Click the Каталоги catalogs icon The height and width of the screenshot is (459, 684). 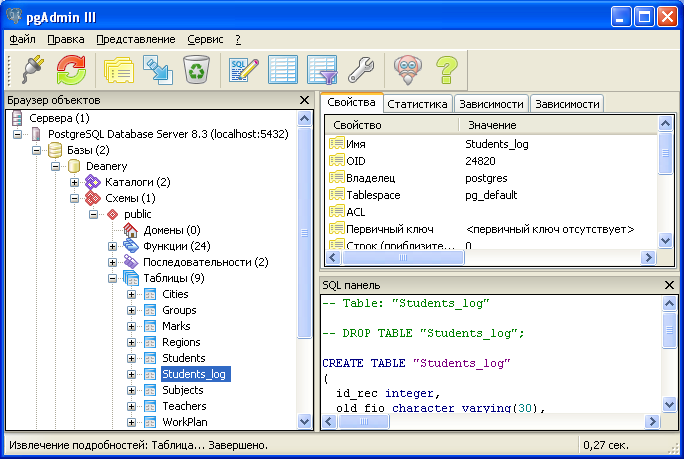(92, 182)
